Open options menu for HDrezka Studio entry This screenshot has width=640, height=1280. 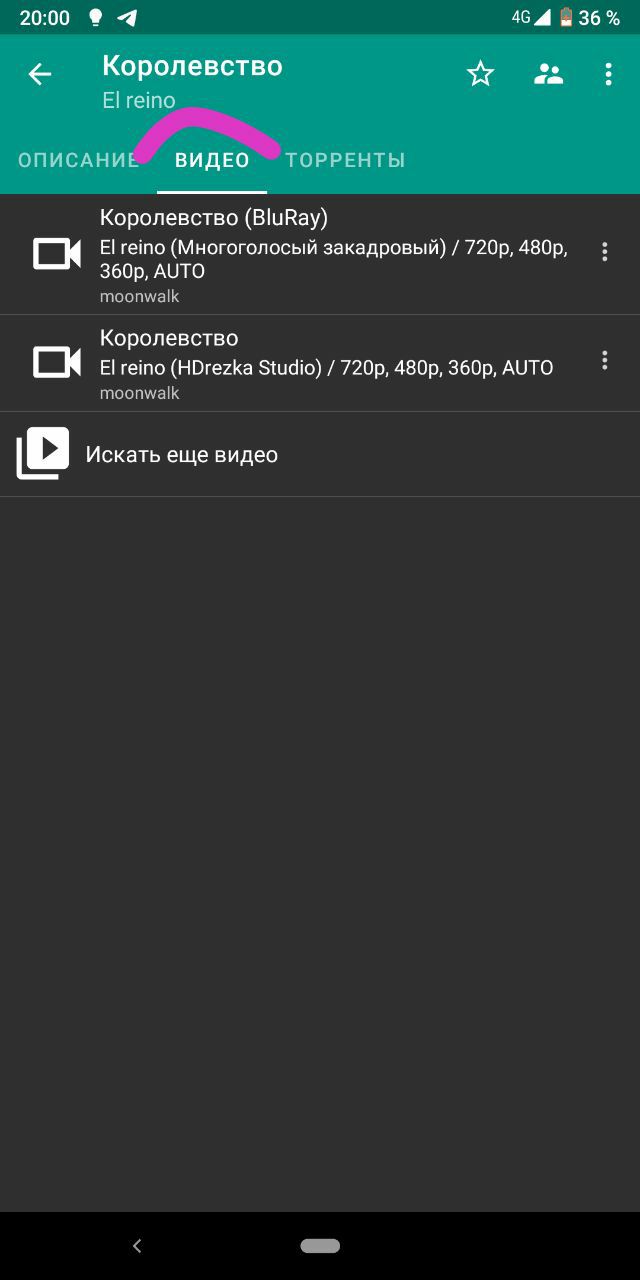pyautogui.click(x=604, y=360)
